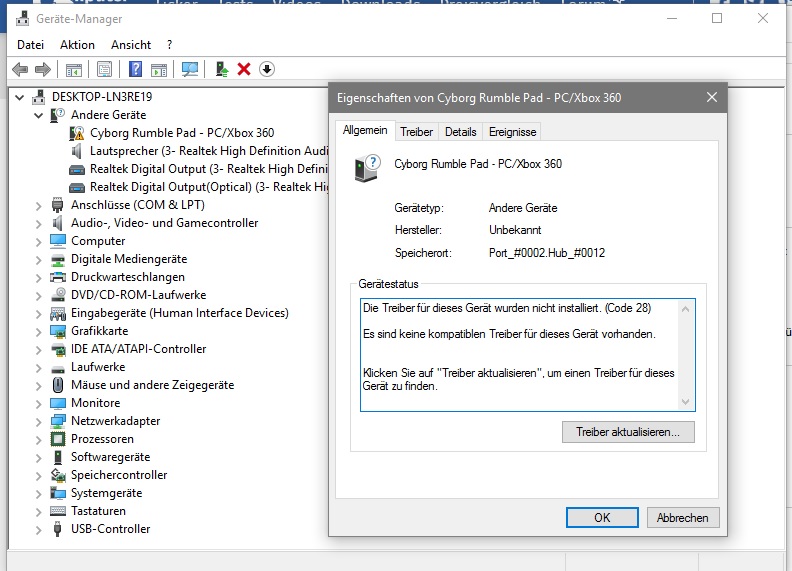Click the down-arrow toolbar icon
The width and height of the screenshot is (792, 571).
coord(267,69)
